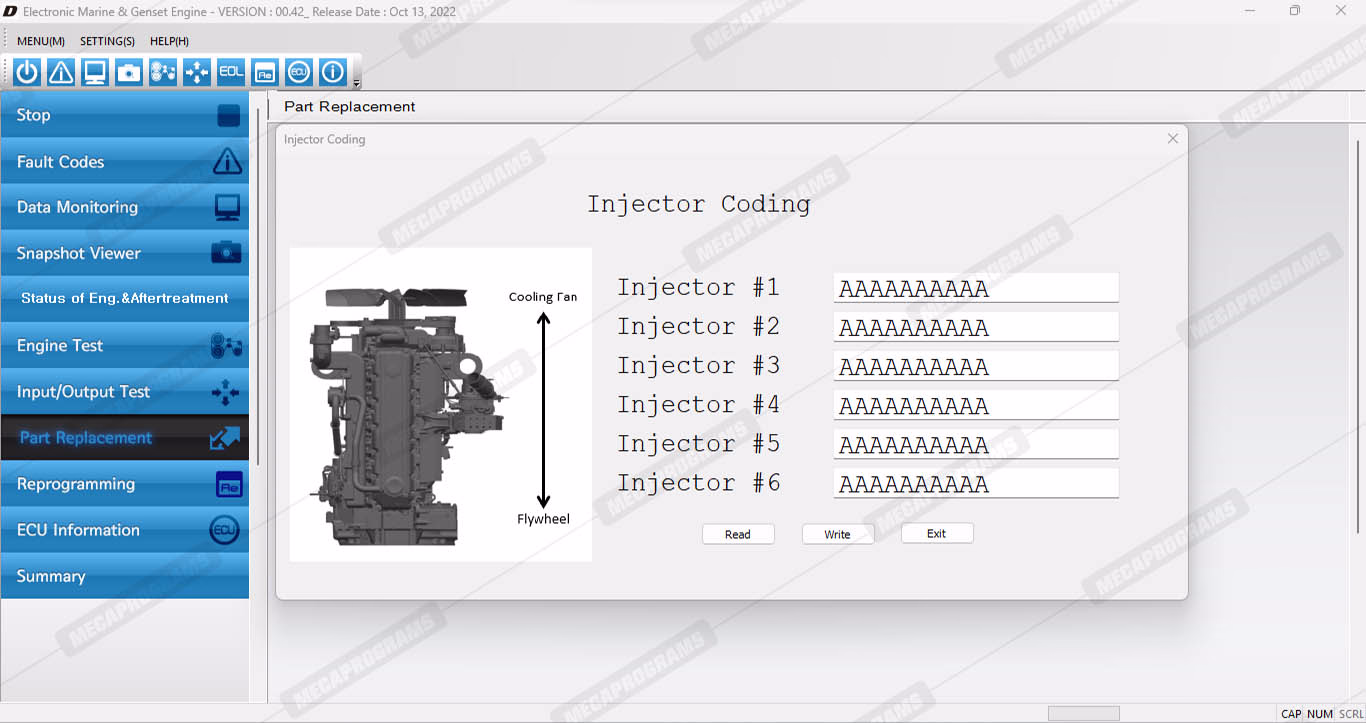Open fault codes via warning triangle toolbar icon

pos(61,72)
